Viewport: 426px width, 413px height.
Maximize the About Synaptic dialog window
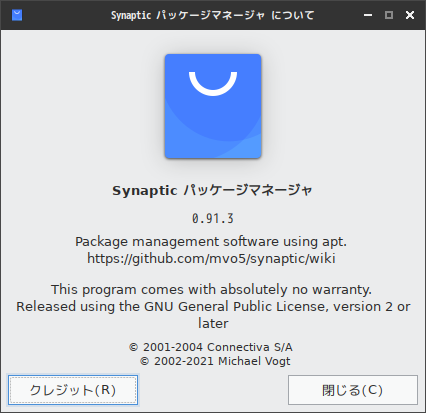click(389, 15)
